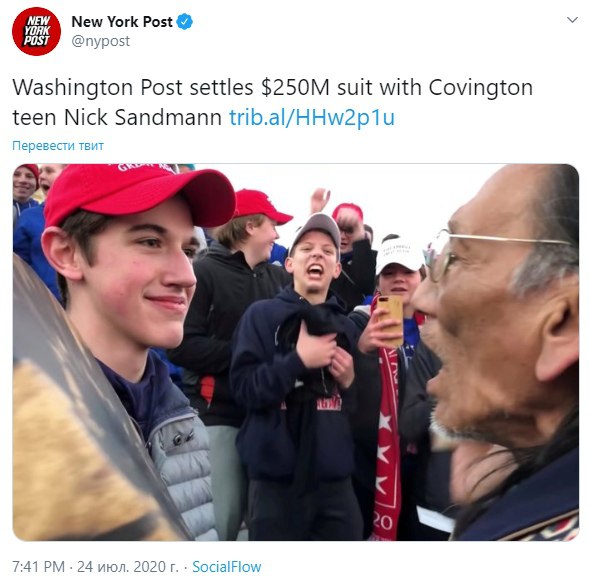Click the red star-patterned scarf in photo

tap(386, 444)
